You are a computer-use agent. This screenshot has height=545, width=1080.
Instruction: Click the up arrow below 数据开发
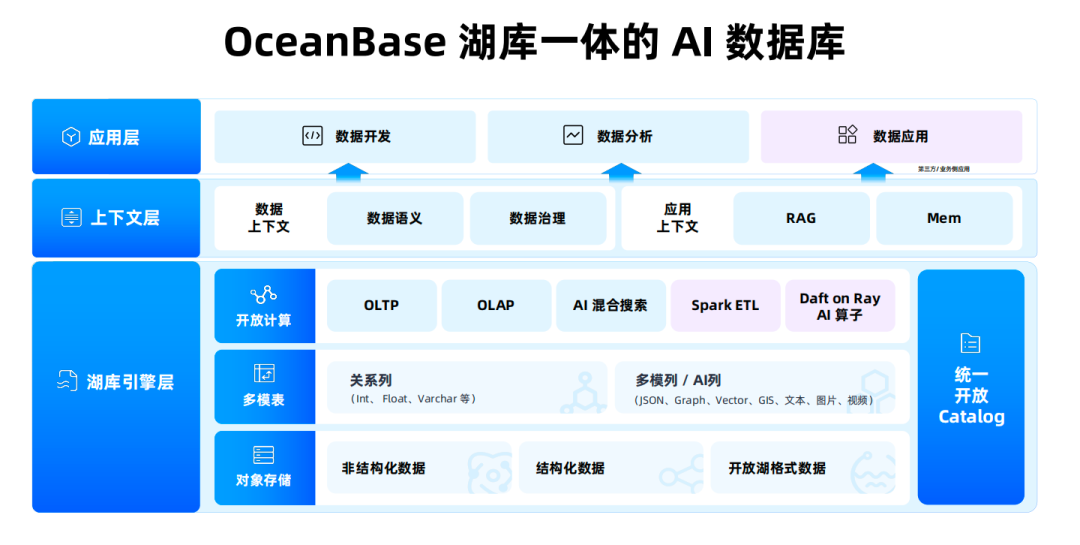click(x=349, y=172)
